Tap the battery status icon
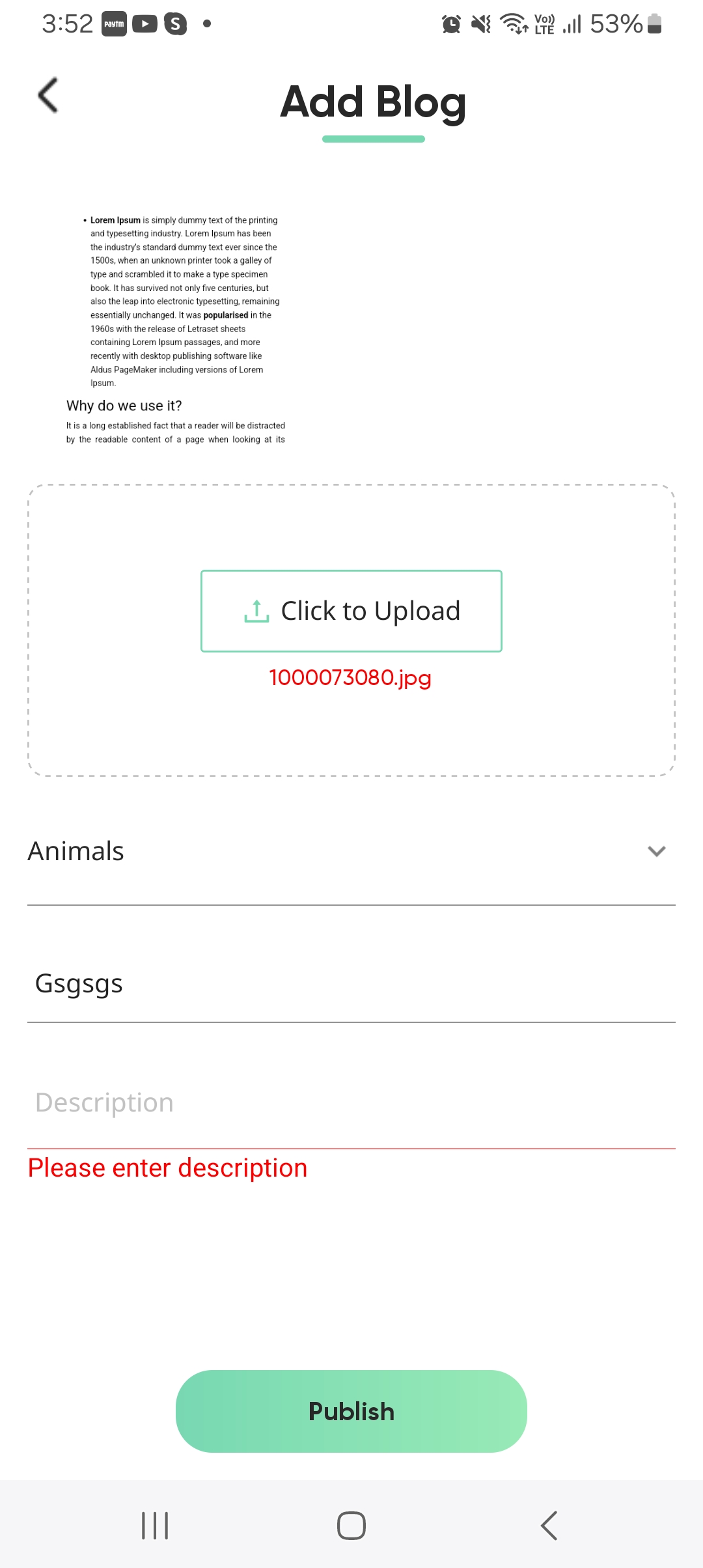The width and height of the screenshot is (703, 1568). [655, 24]
